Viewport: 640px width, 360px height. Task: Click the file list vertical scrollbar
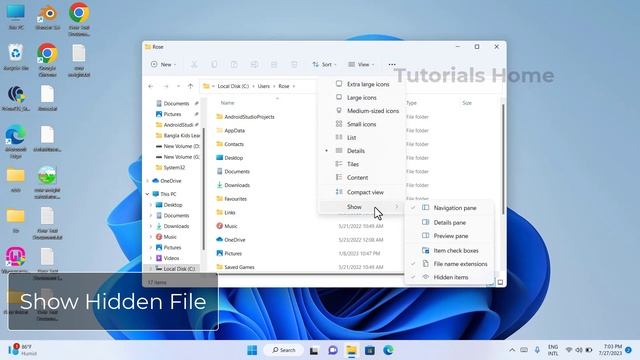coord(503,159)
